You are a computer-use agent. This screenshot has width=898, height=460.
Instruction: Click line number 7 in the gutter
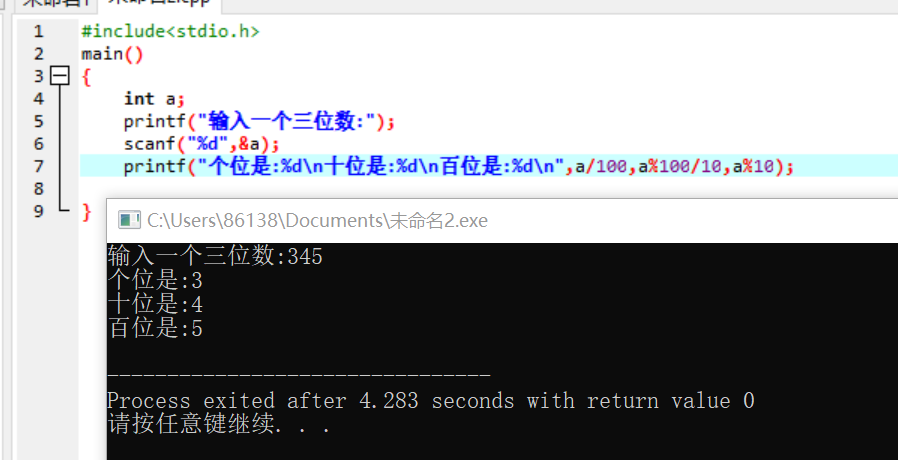point(38,166)
